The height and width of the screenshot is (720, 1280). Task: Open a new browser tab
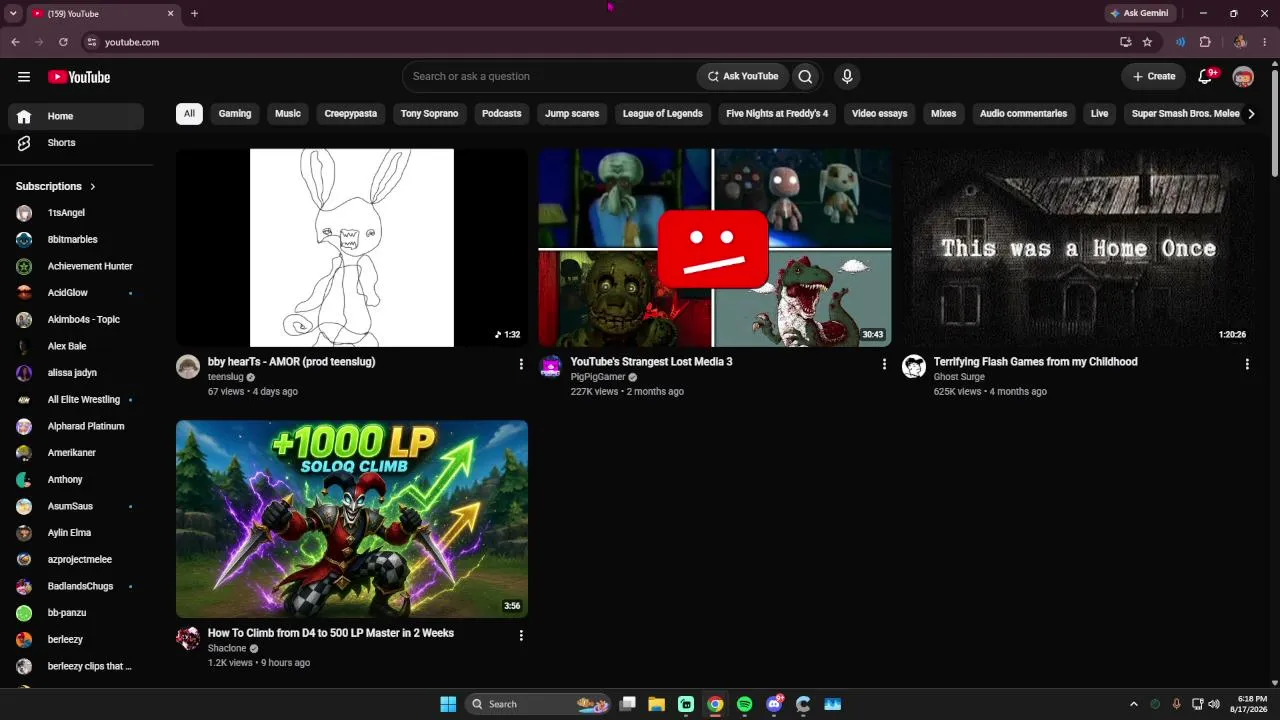coord(194,14)
